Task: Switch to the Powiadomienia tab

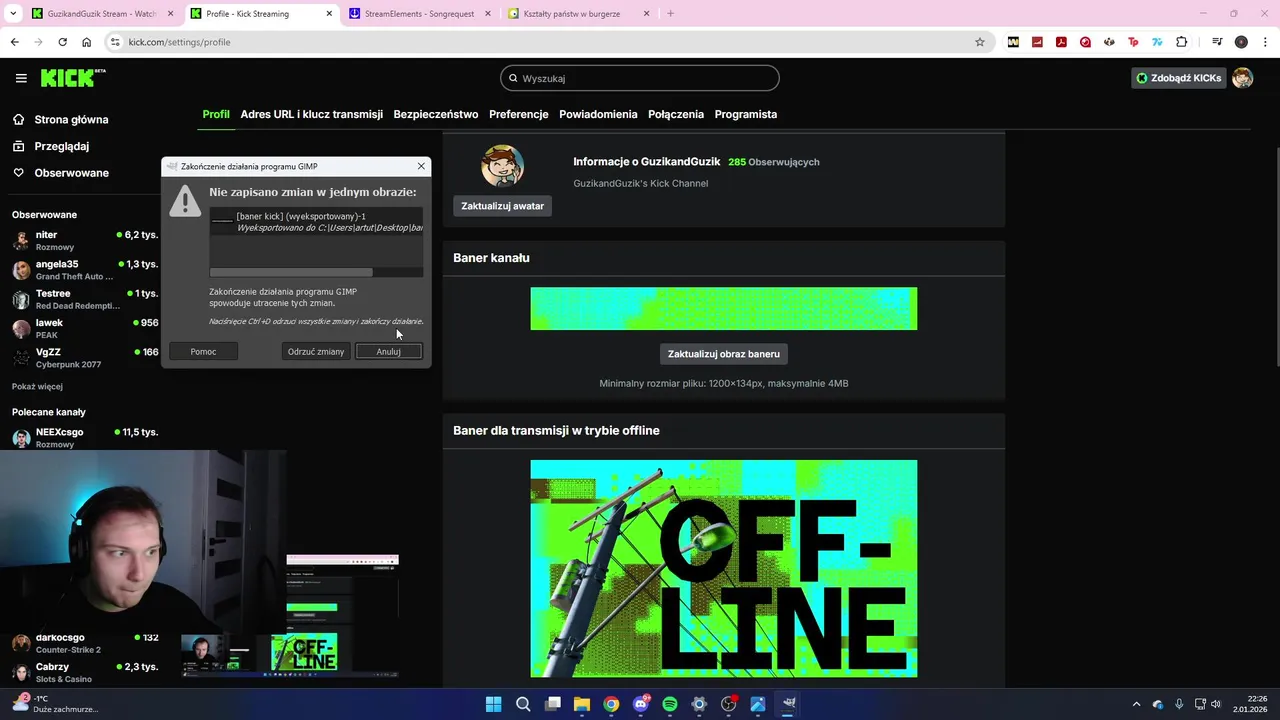Action: pyautogui.click(x=598, y=114)
